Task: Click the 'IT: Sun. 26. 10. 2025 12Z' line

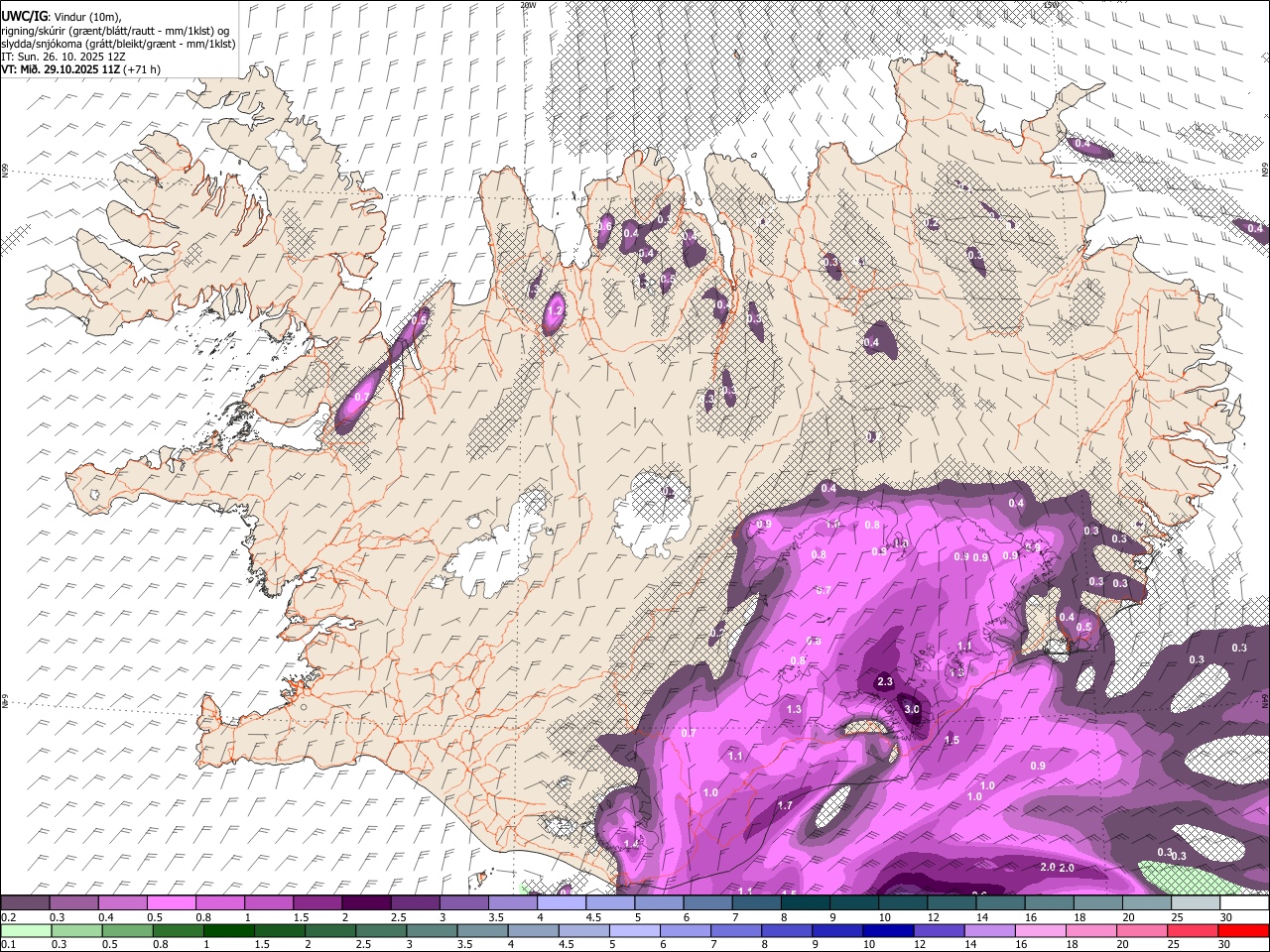Action: click(65, 57)
